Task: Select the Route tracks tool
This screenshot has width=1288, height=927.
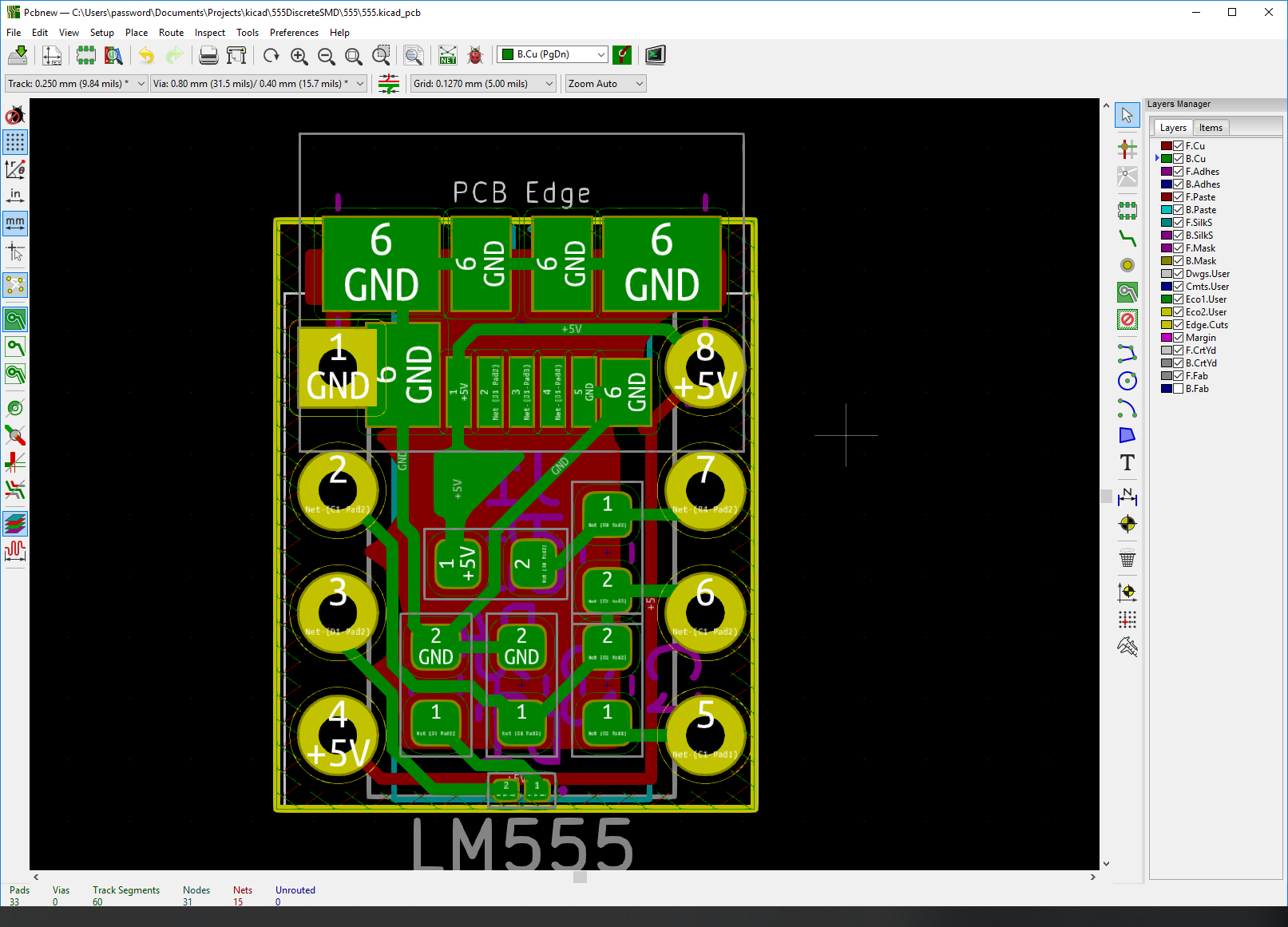Action: [1127, 238]
